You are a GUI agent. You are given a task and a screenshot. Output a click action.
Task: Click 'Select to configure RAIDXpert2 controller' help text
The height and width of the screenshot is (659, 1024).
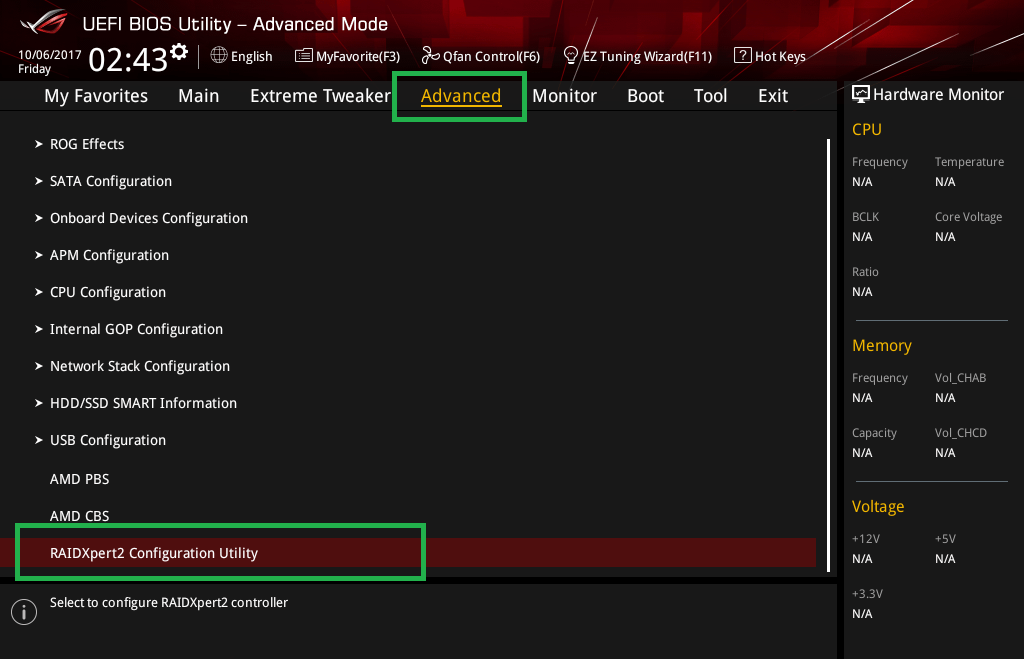pyautogui.click(x=169, y=603)
